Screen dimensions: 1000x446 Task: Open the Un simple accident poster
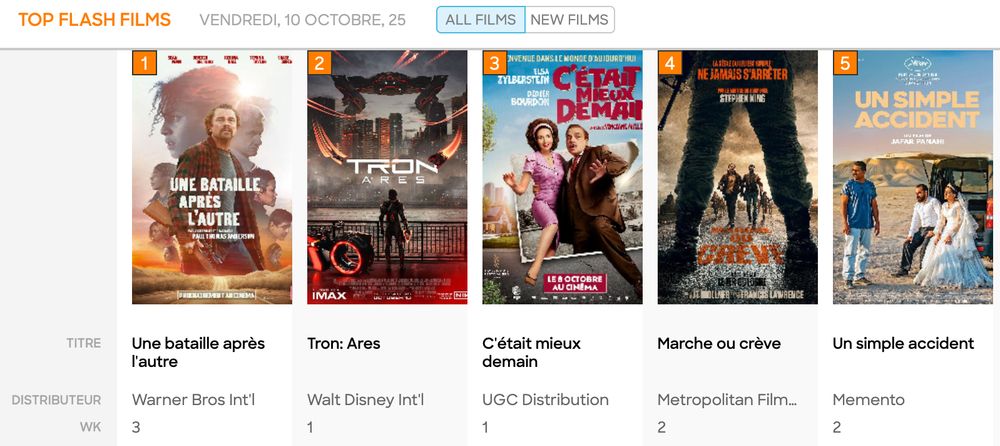(913, 177)
